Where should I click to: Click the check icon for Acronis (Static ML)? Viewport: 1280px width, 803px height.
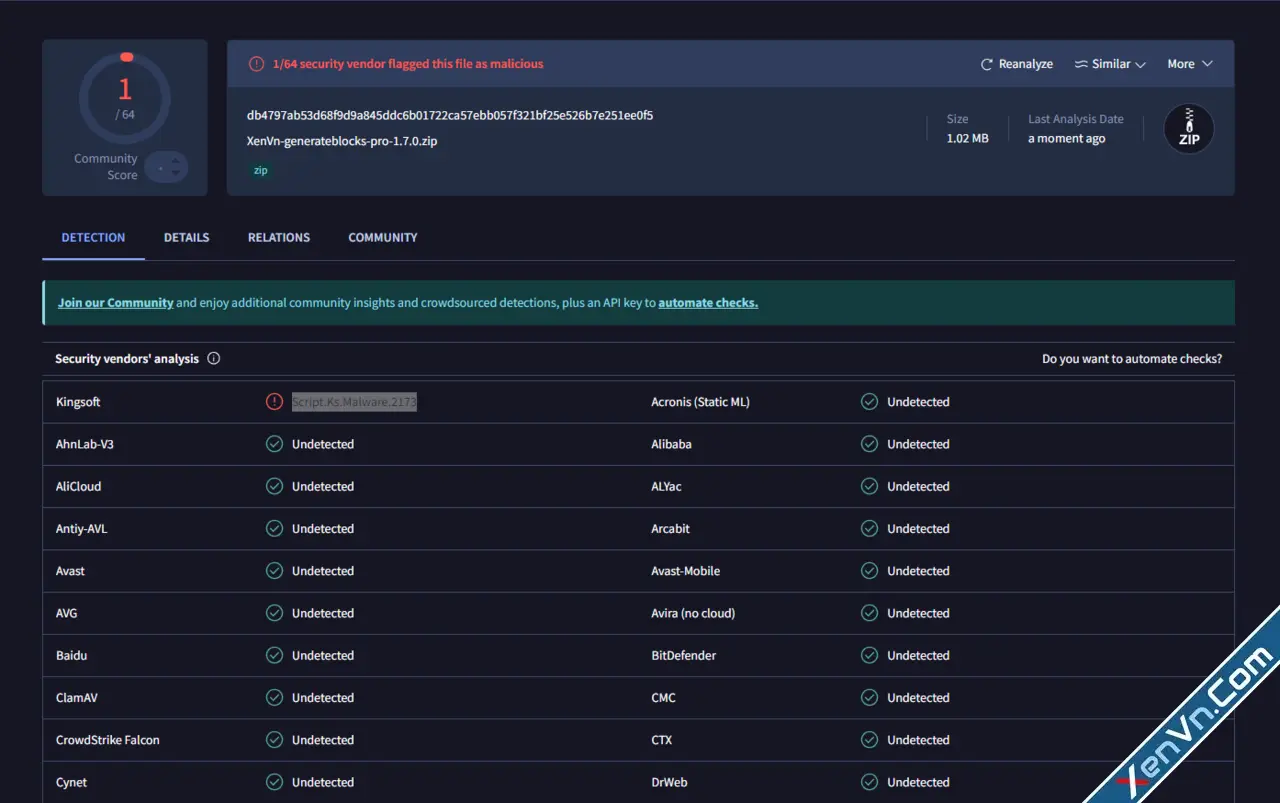(869, 402)
